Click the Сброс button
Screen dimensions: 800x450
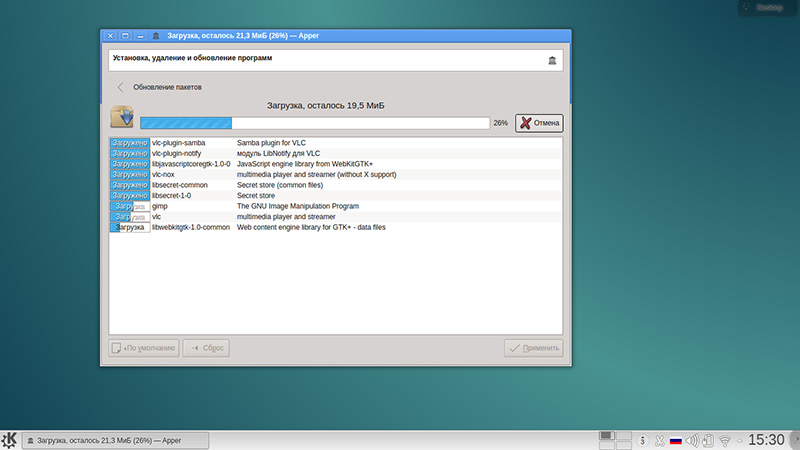point(206,348)
